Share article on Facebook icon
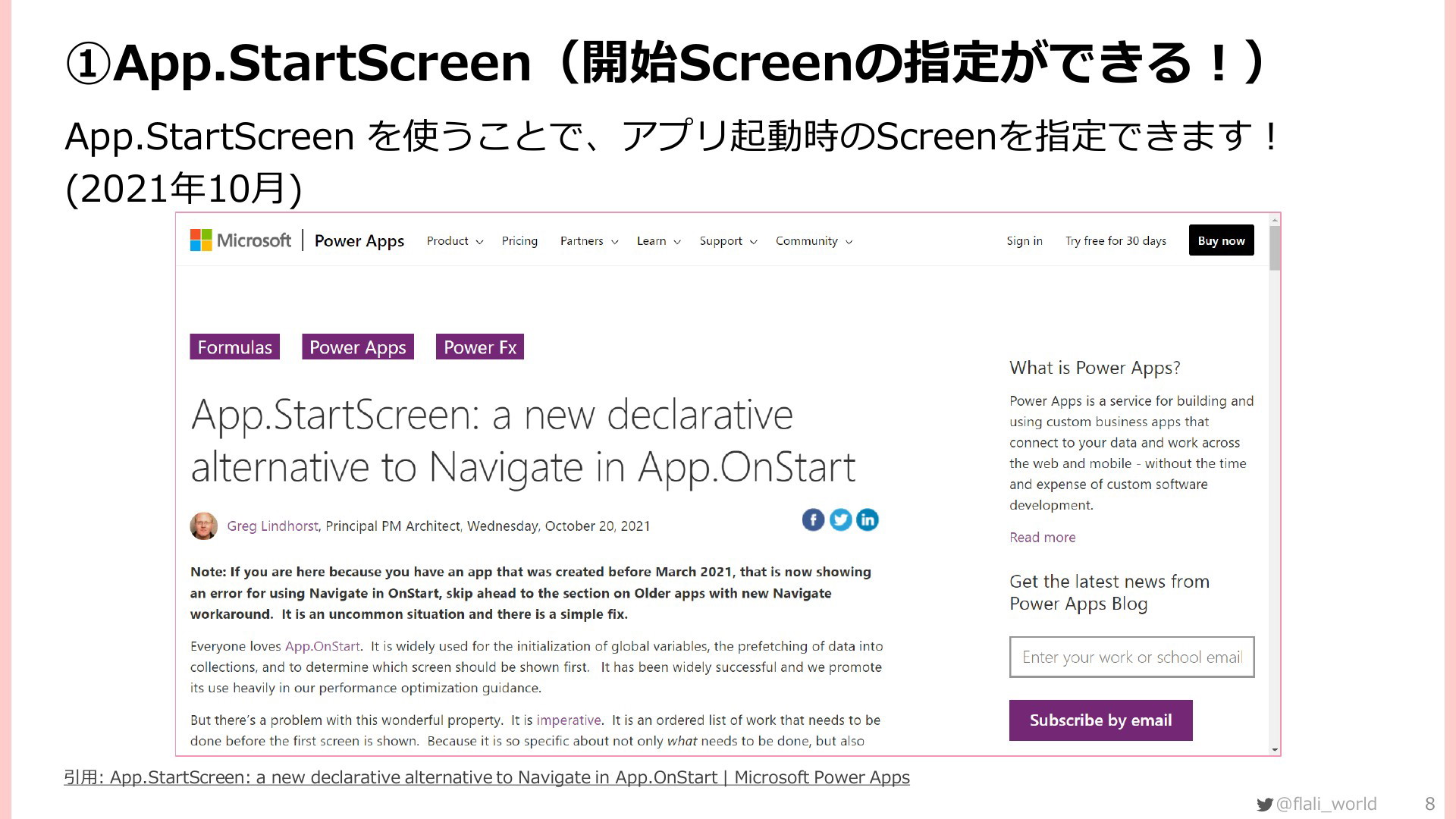This screenshot has height=819, width=1456. (x=813, y=519)
